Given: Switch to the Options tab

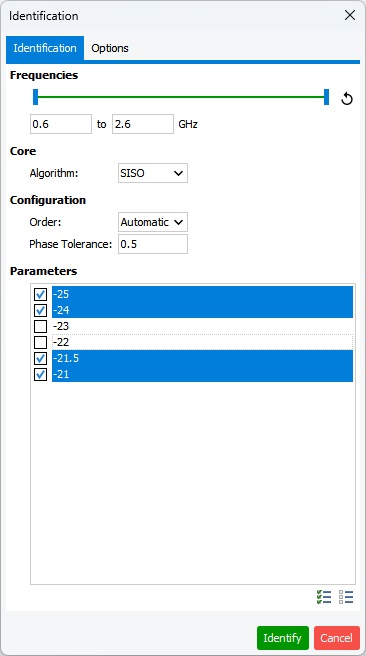Looking at the screenshot, I should click(x=110, y=48).
